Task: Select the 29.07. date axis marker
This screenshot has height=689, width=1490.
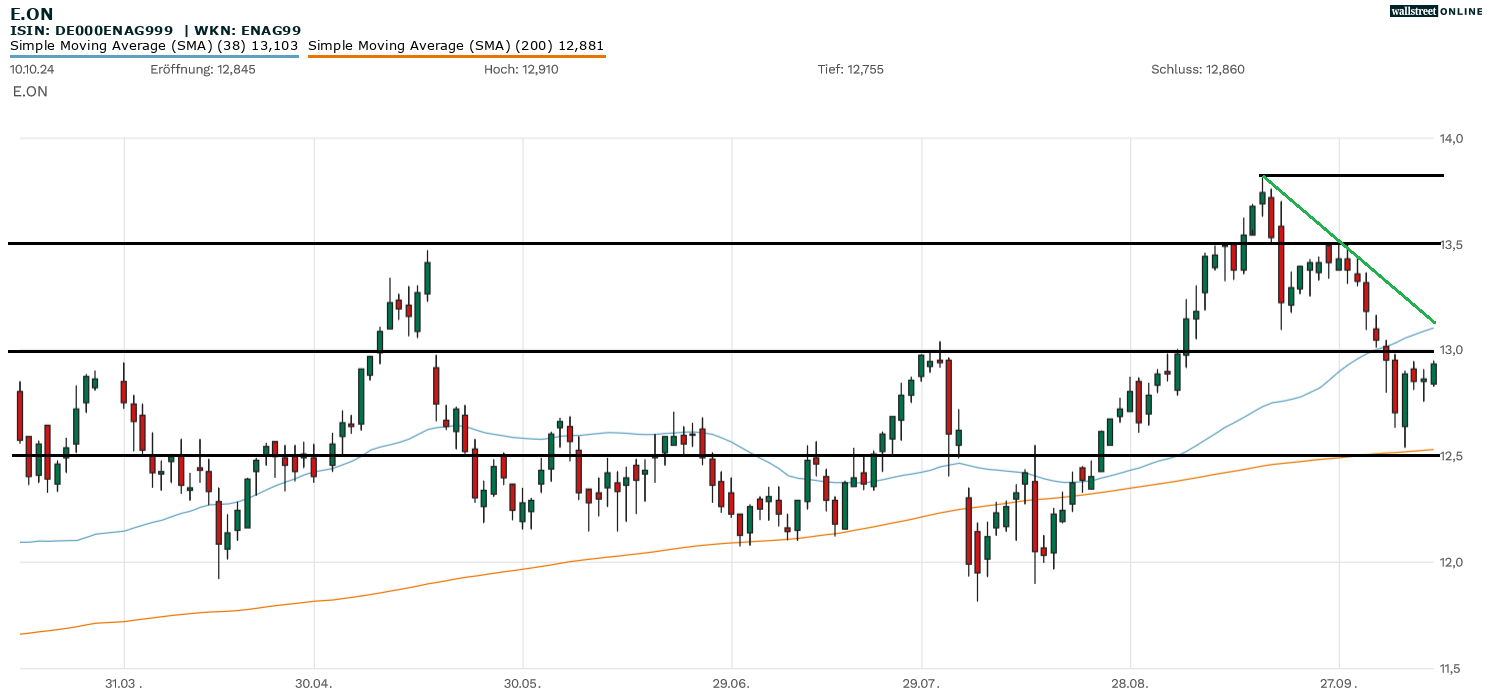Action: [921, 682]
